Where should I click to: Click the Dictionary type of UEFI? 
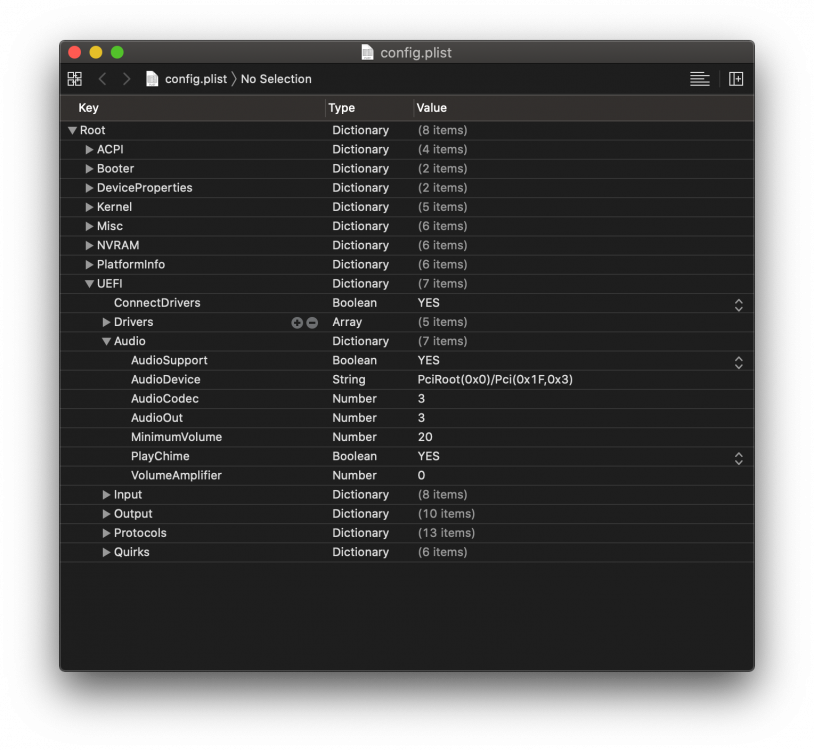coord(360,284)
